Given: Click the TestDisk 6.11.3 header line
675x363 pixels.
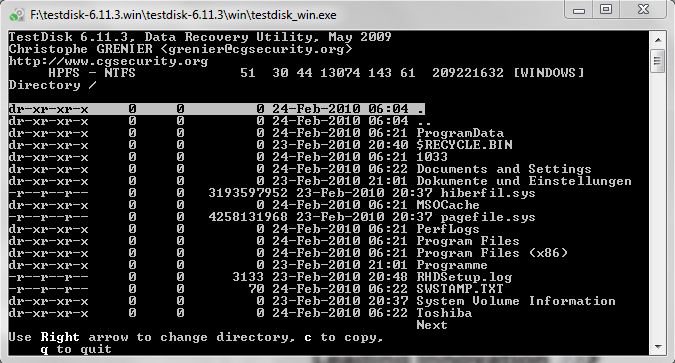Looking at the screenshot, I should pyautogui.click(x=200, y=37).
